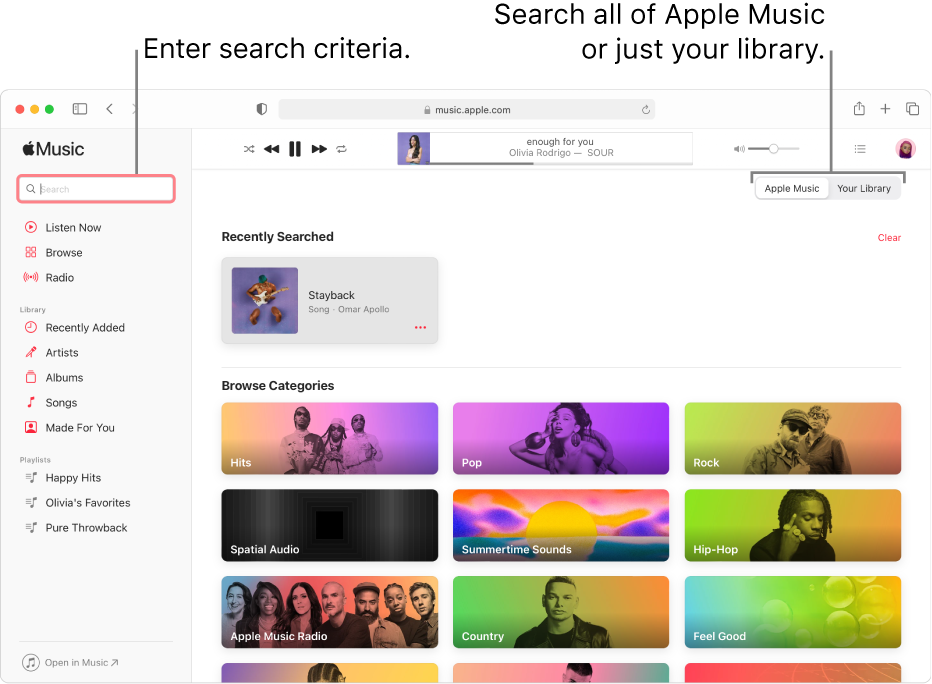Viewport: 932px width, 684px height.
Task: Click the SOUR album artwork
Action: (414, 149)
